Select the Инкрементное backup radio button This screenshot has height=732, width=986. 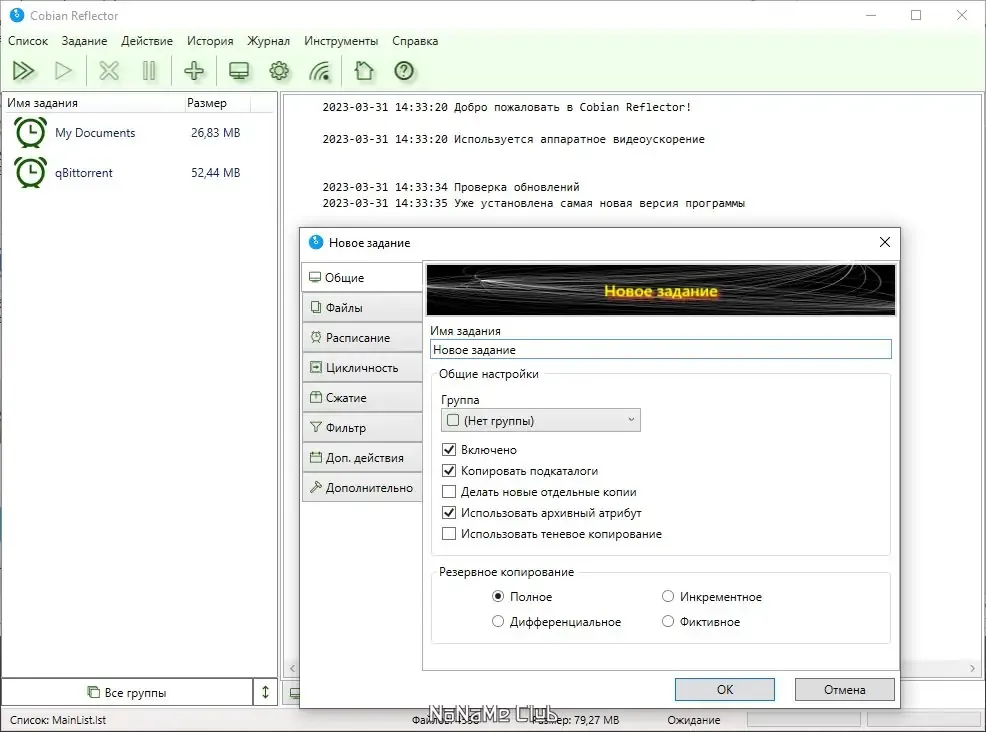click(668, 596)
